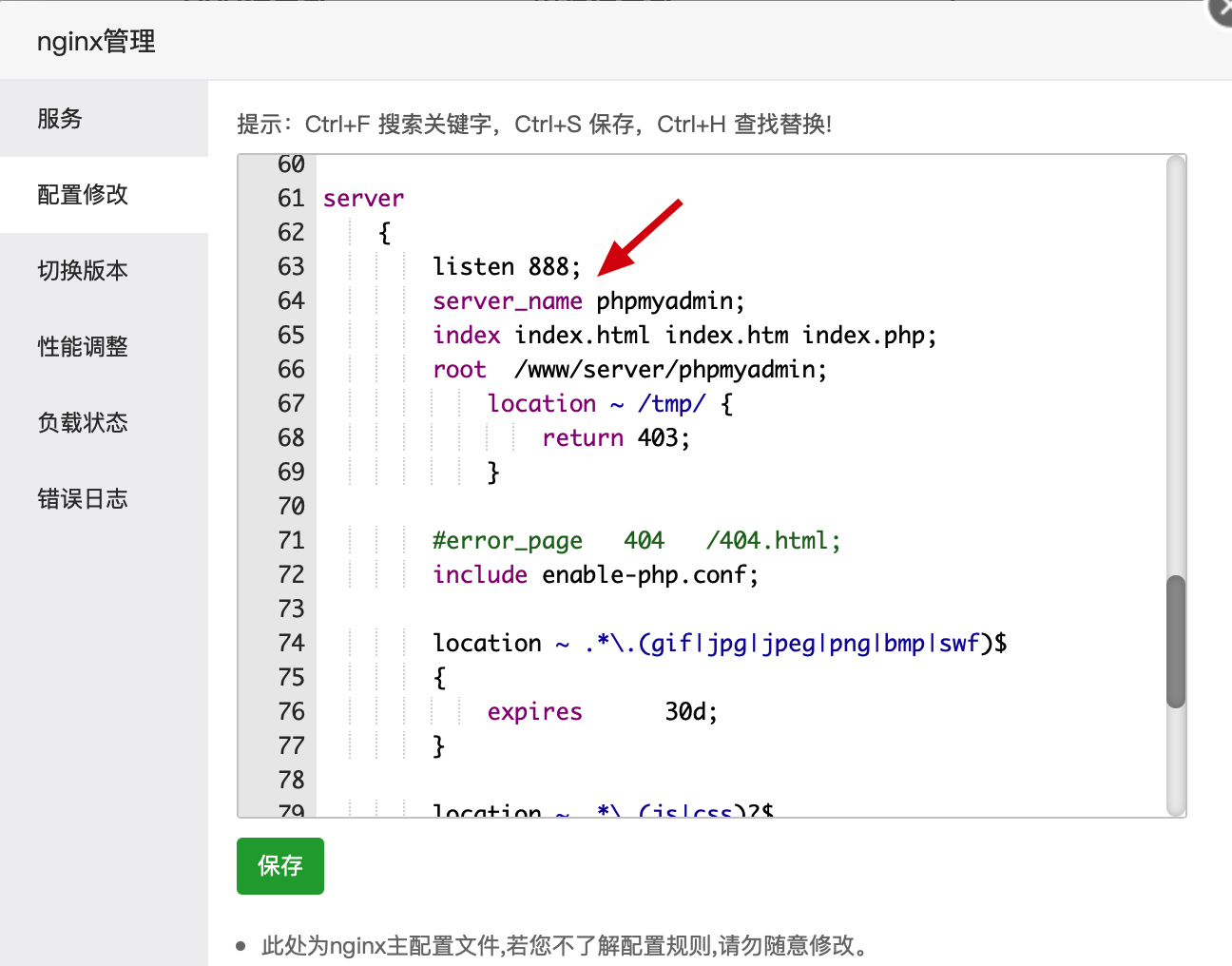The image size is (1232, 966).
Task: Select the 配置修改 sidebar tab
Action: point(83,195)
